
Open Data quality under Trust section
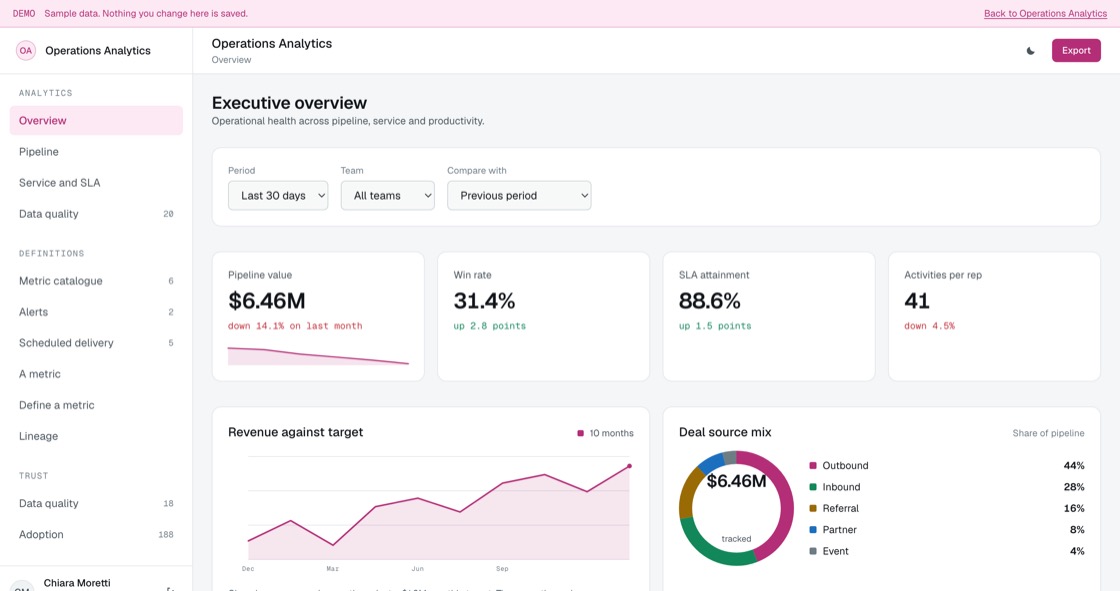(x=96, y=503)
